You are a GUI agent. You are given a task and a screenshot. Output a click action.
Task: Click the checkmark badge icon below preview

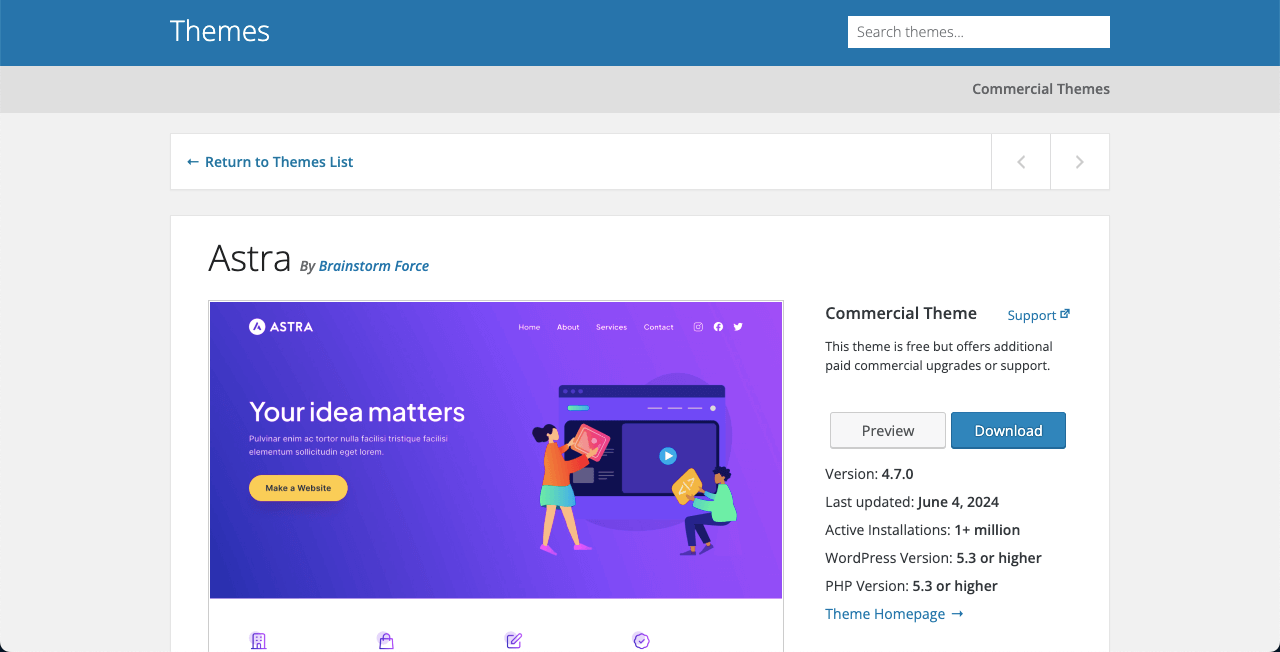(x=642, y=641)
